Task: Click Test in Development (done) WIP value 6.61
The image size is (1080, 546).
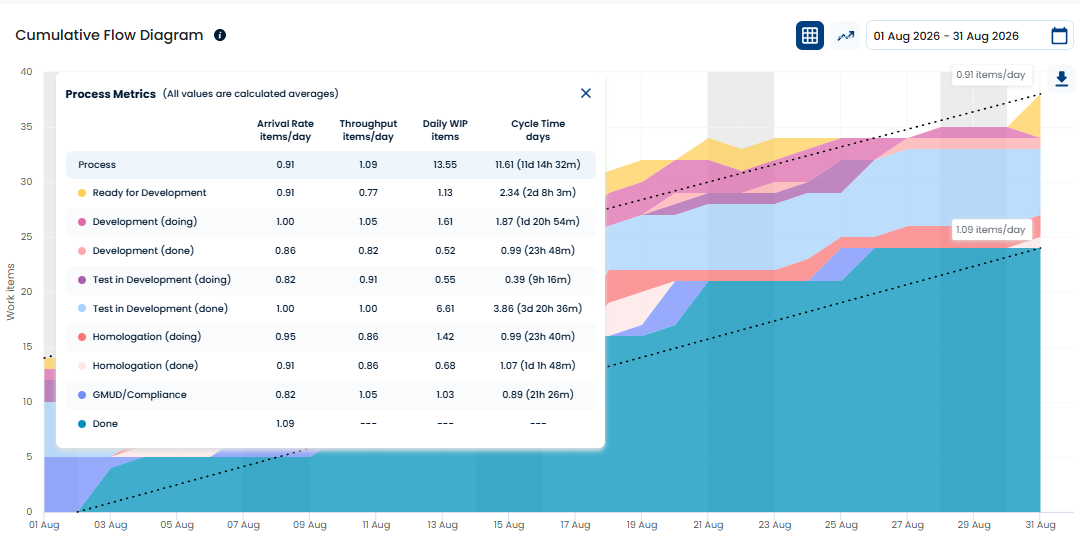Action: 445,308
